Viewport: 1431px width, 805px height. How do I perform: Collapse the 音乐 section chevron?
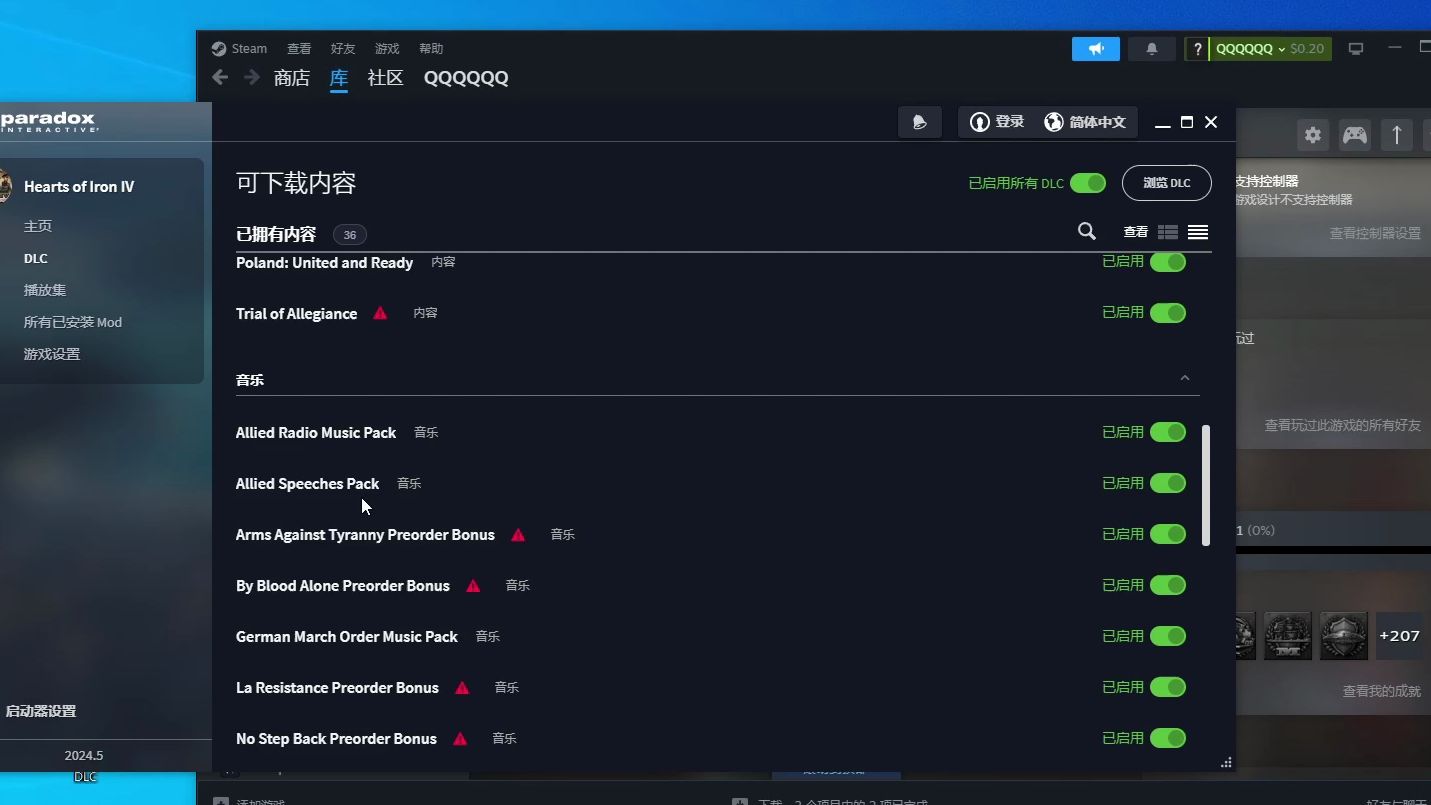[x=1185, y=378]
